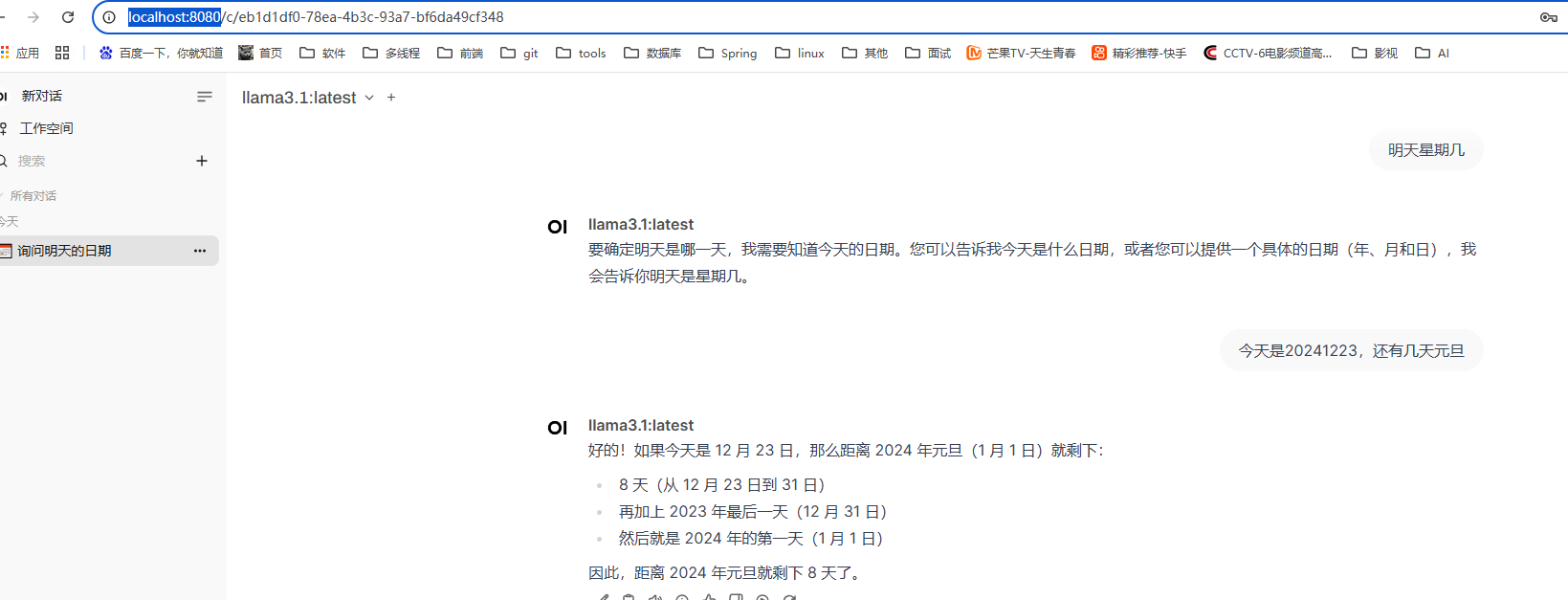Open the 其他 bookmark folder

pyautogui.click(x=865, y=53)
